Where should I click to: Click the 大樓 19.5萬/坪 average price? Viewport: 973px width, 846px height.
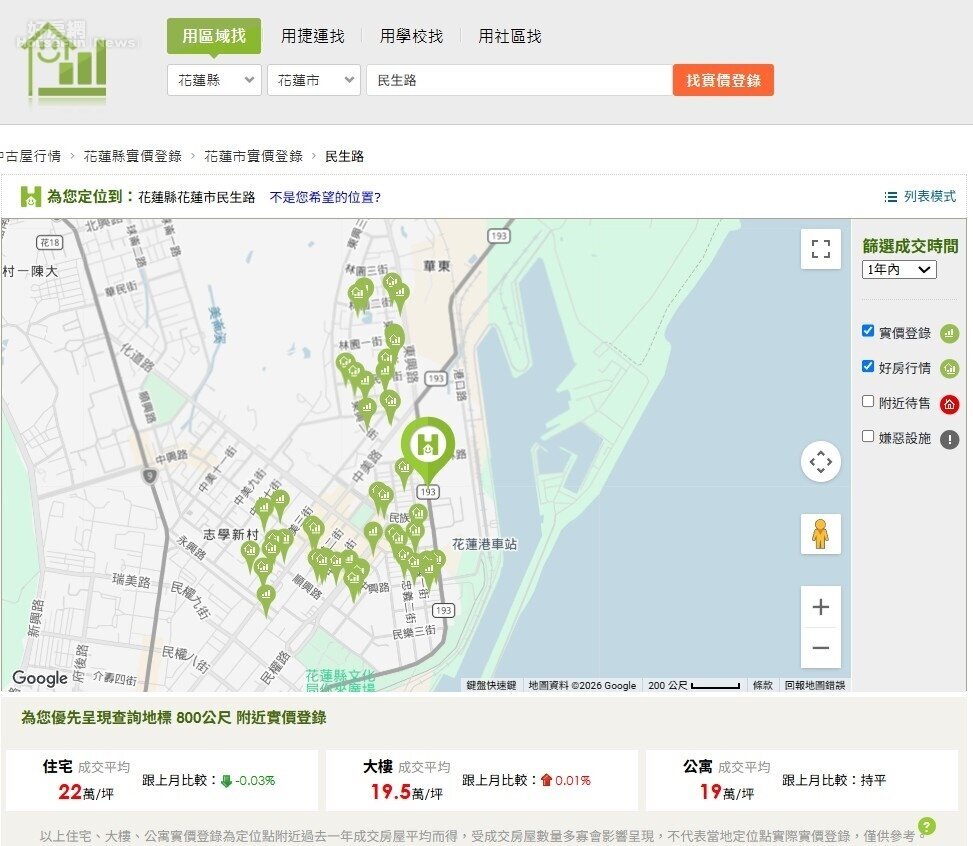tap(406, 791)
